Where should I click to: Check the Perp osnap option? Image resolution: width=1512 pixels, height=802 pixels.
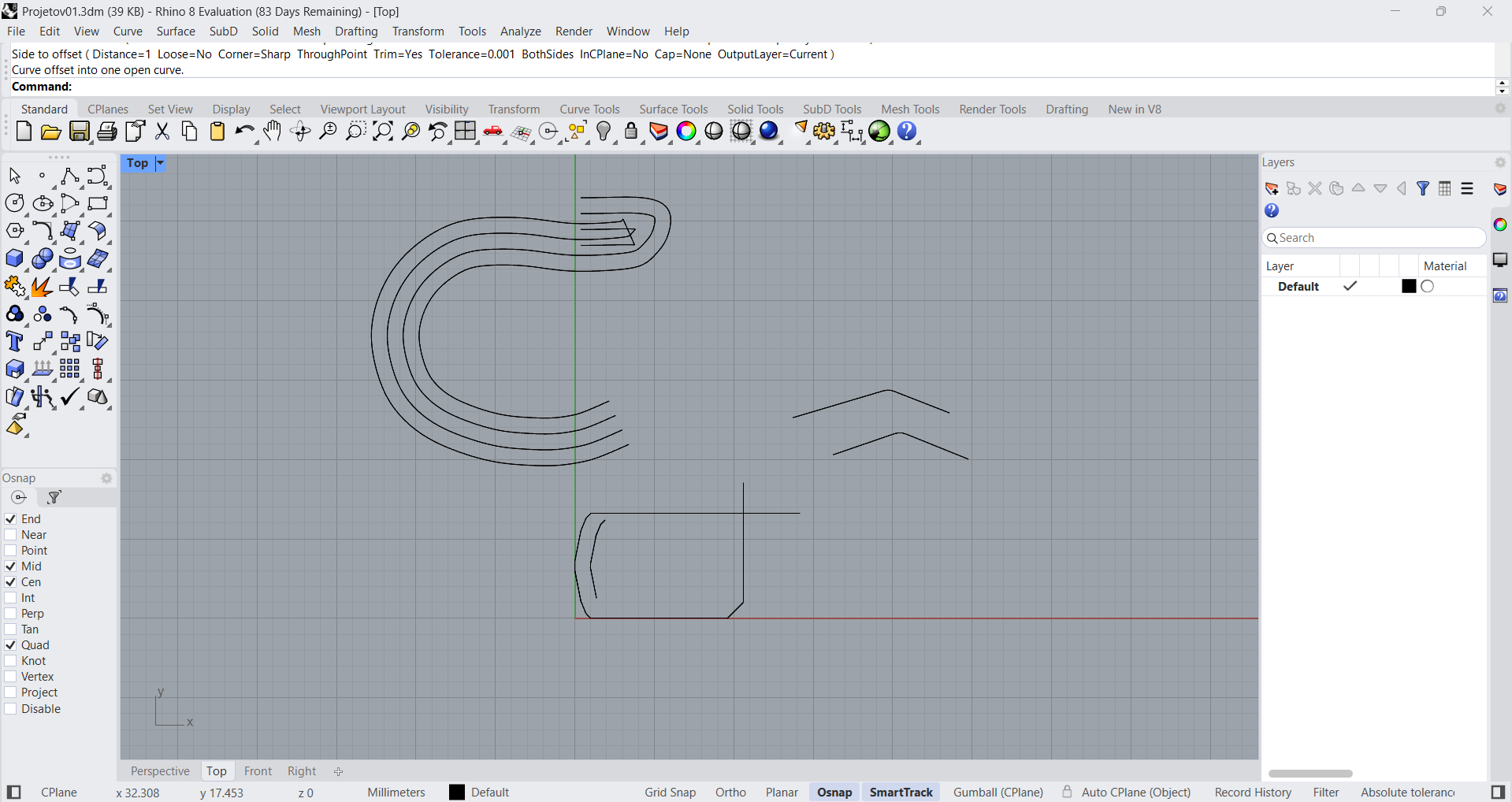coord(11,614)
